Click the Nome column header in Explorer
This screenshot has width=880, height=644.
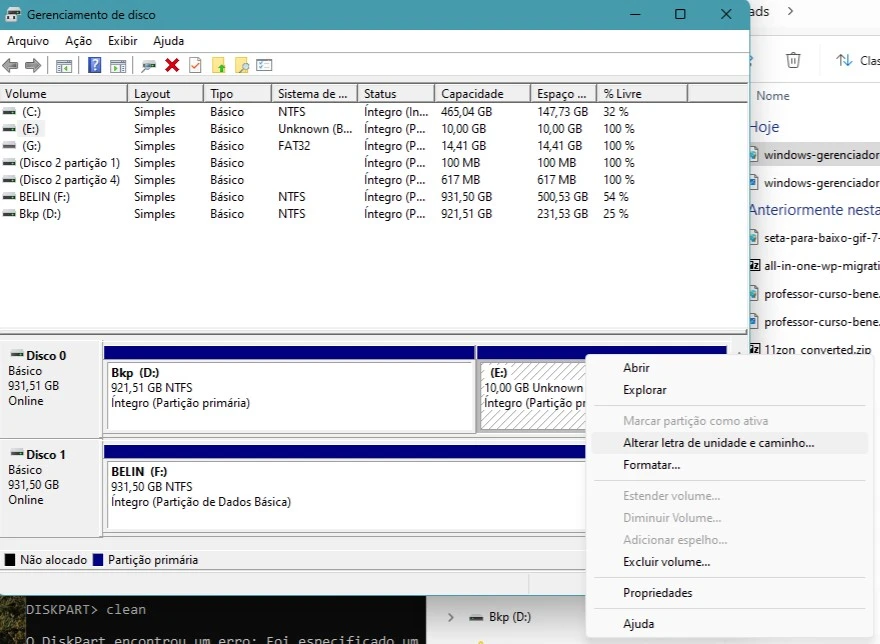click(x=772, y=96)
